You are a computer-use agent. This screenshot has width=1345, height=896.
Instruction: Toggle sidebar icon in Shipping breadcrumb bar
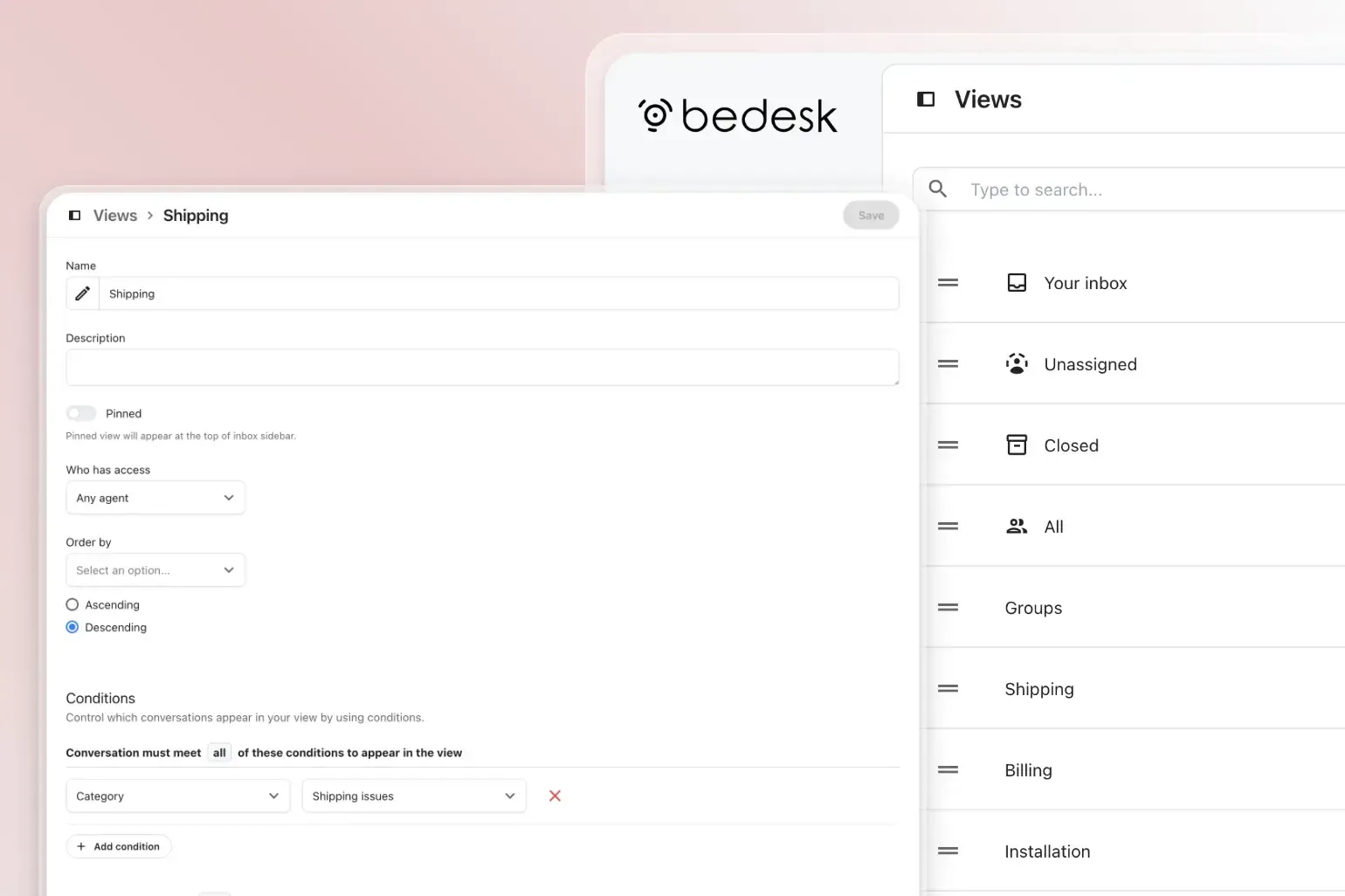tap(75, 216)
